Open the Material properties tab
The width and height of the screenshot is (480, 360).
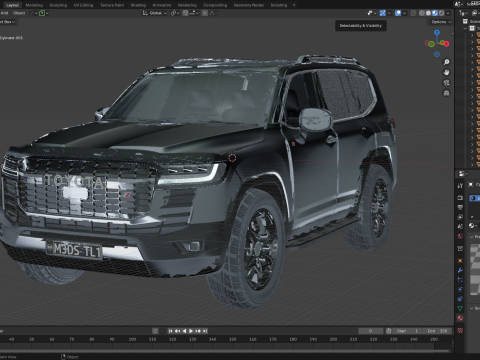tap(460, 318)
